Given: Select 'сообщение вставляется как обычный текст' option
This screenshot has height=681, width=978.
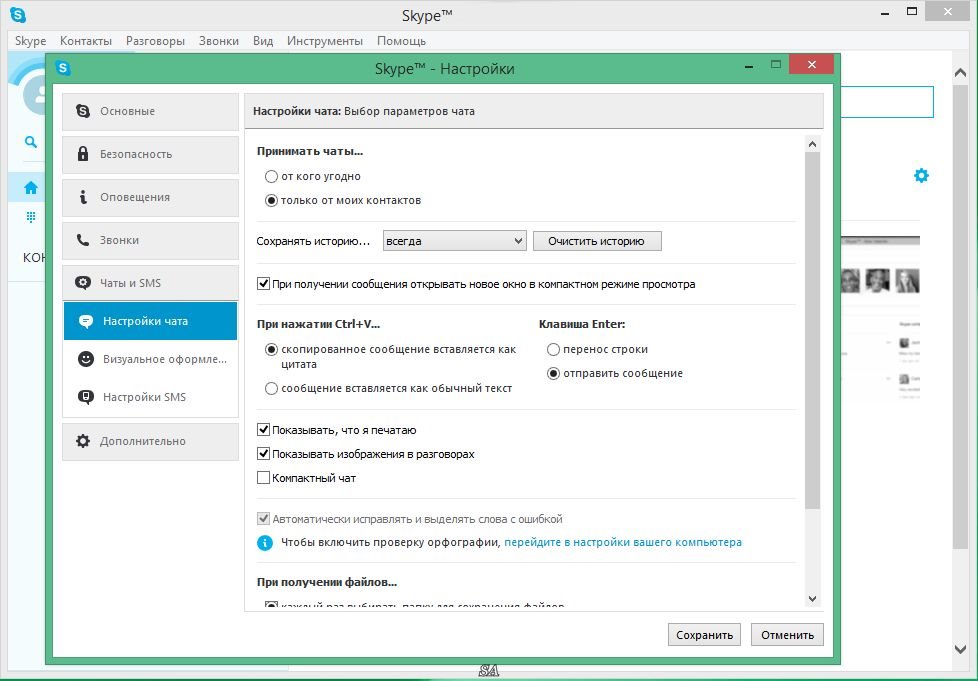Looking at the screenshot, I should [x=271, y=389].
